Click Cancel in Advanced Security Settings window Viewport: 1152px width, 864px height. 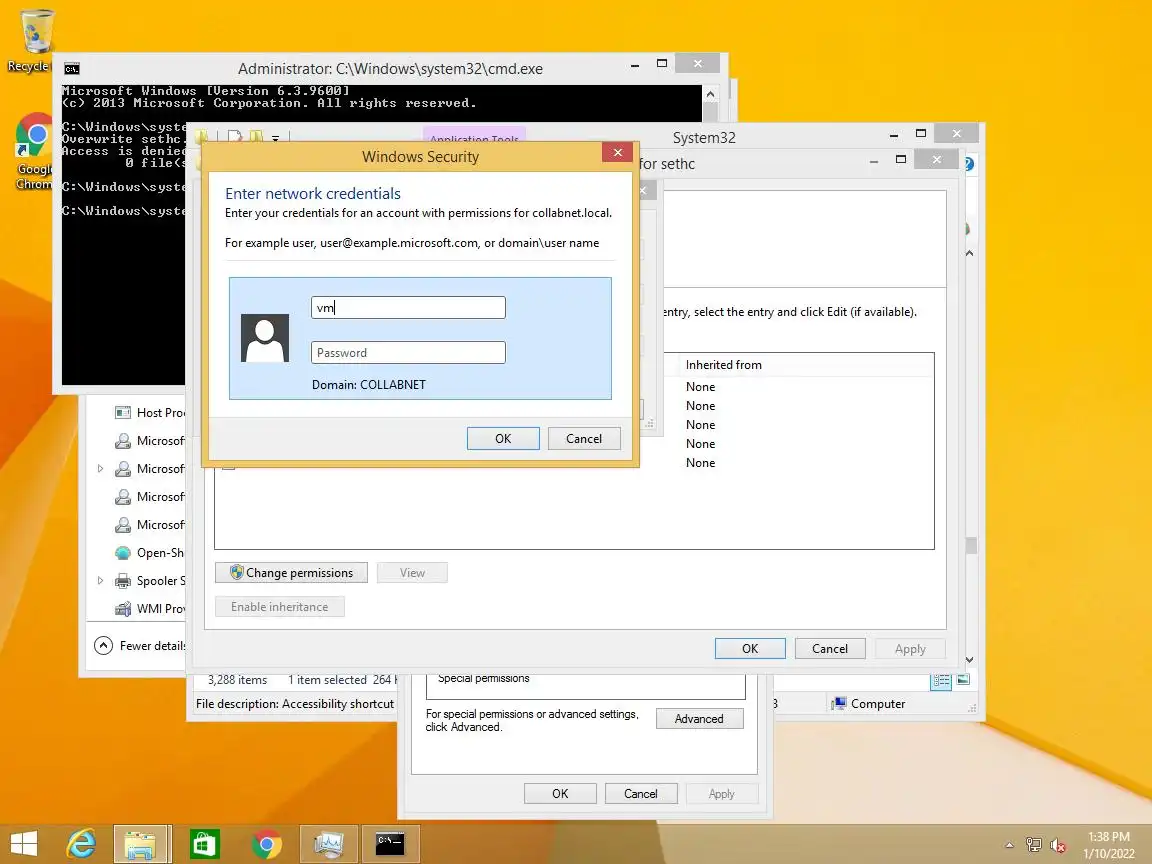pyautogui.click(x=830, y=649)
